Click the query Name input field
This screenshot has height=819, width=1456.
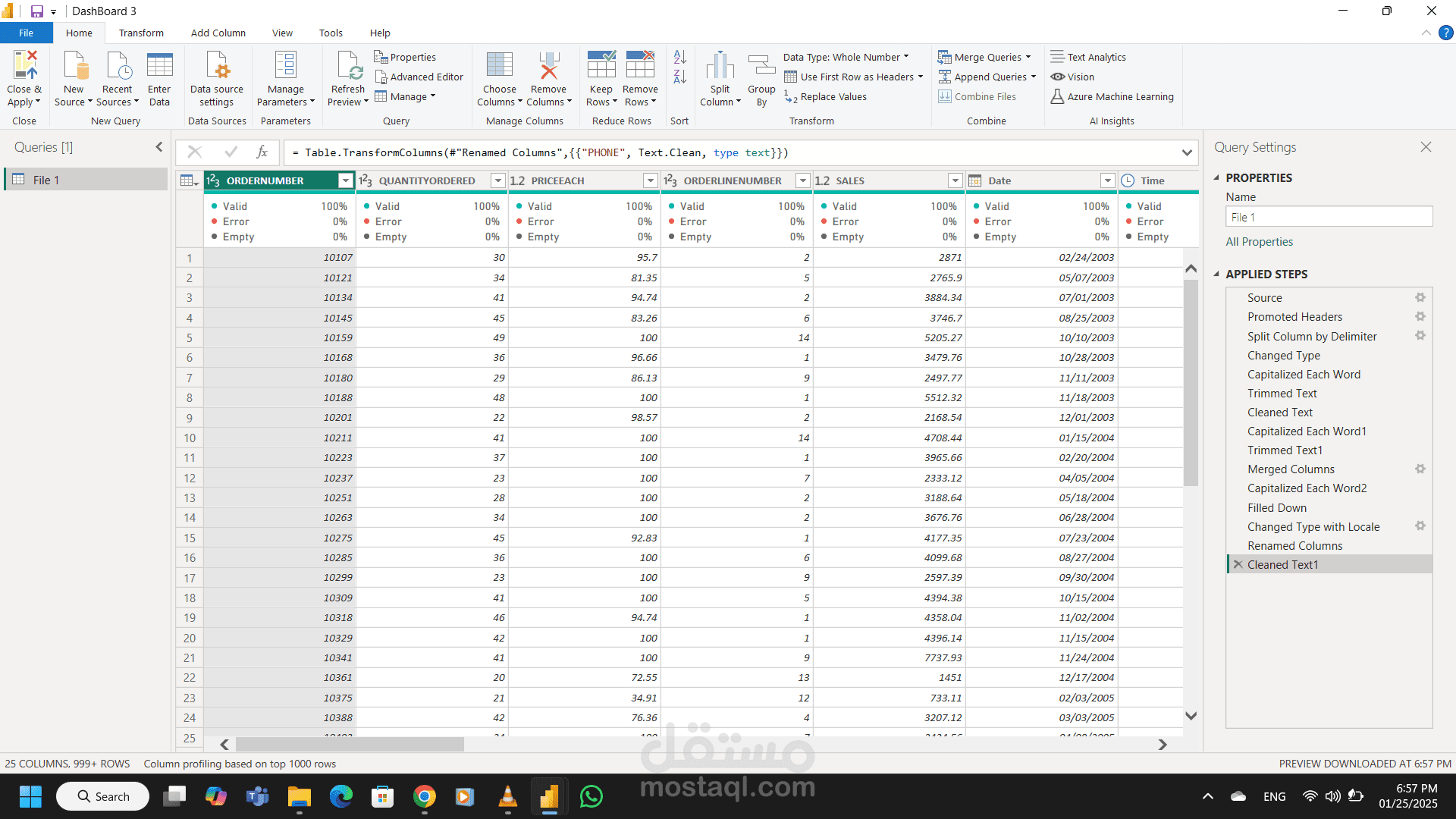pyautogui.click(x=1329, y=217)
